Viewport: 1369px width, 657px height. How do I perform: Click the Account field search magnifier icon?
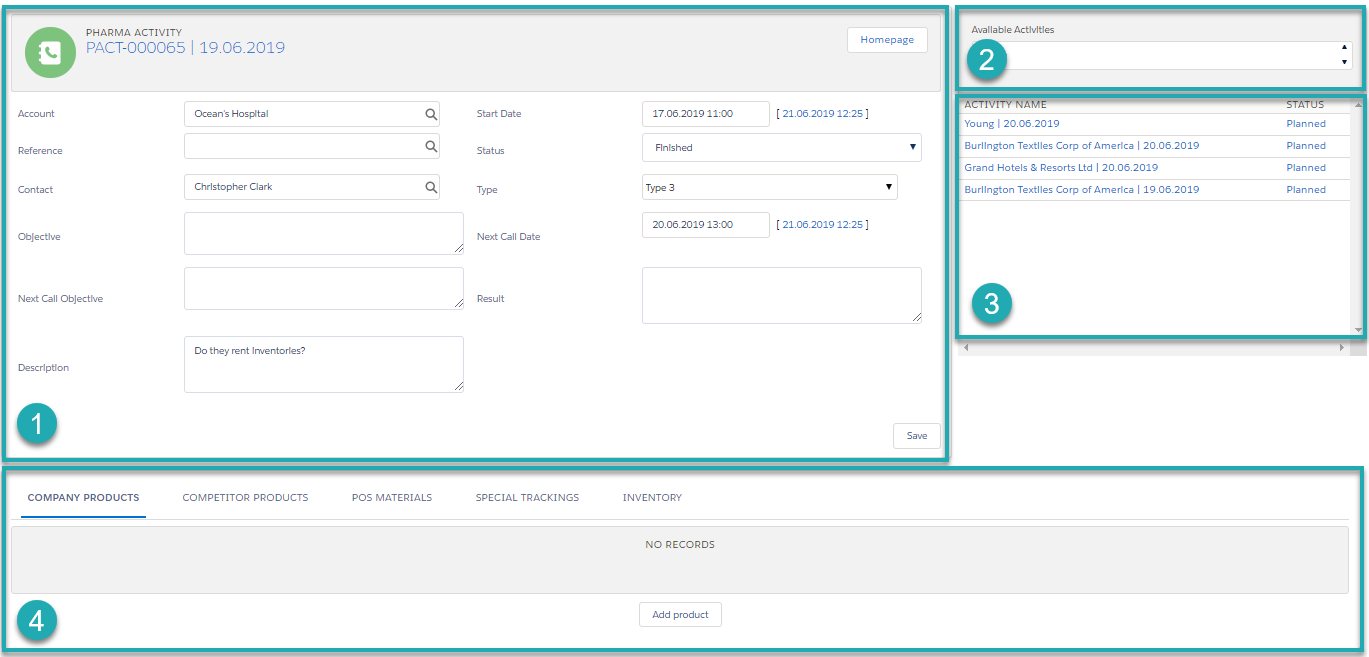pos(431,114)
